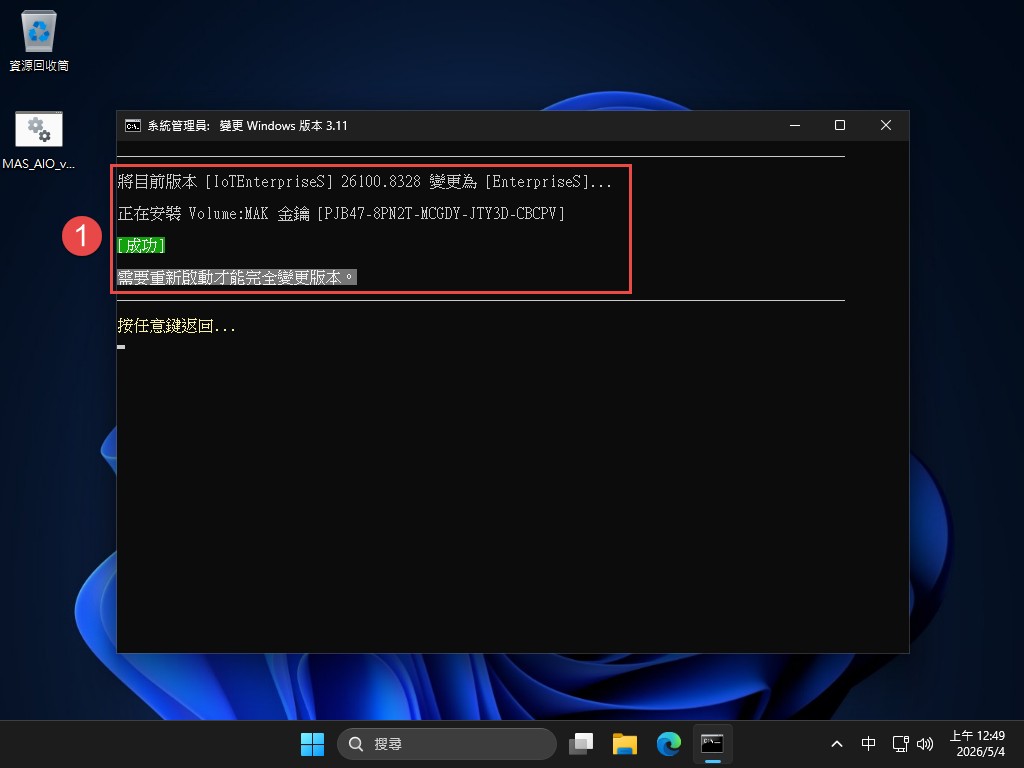Click the taskbar search box
This screenshot has height=768, width=1024.
click(447, 744)
